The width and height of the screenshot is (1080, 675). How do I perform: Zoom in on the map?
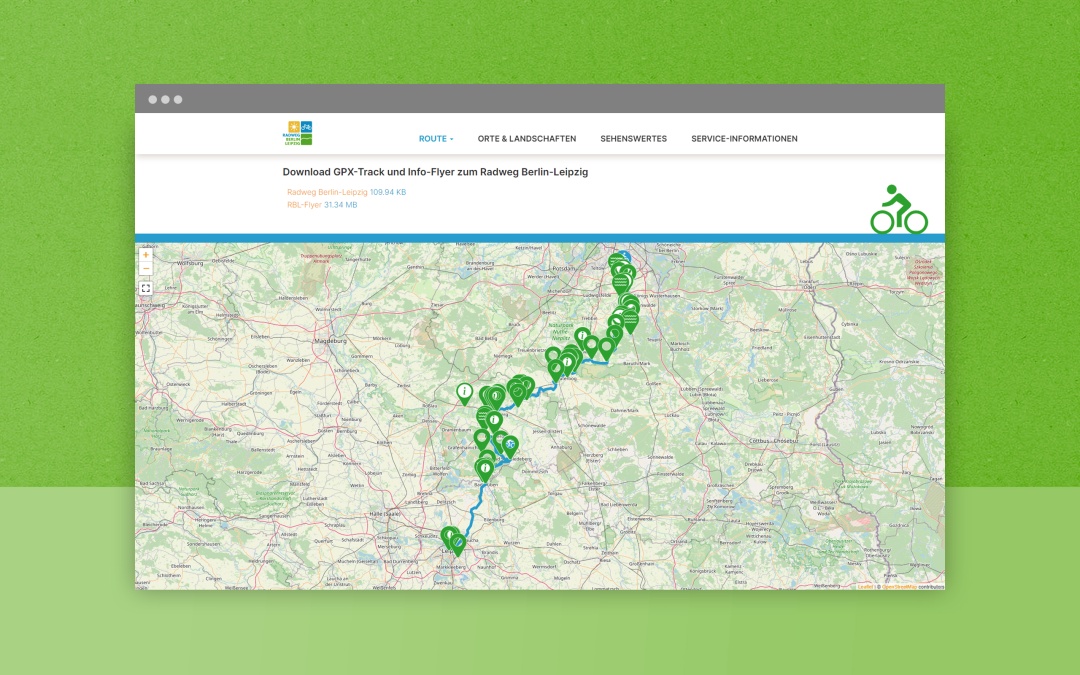[x=145, y=255]
